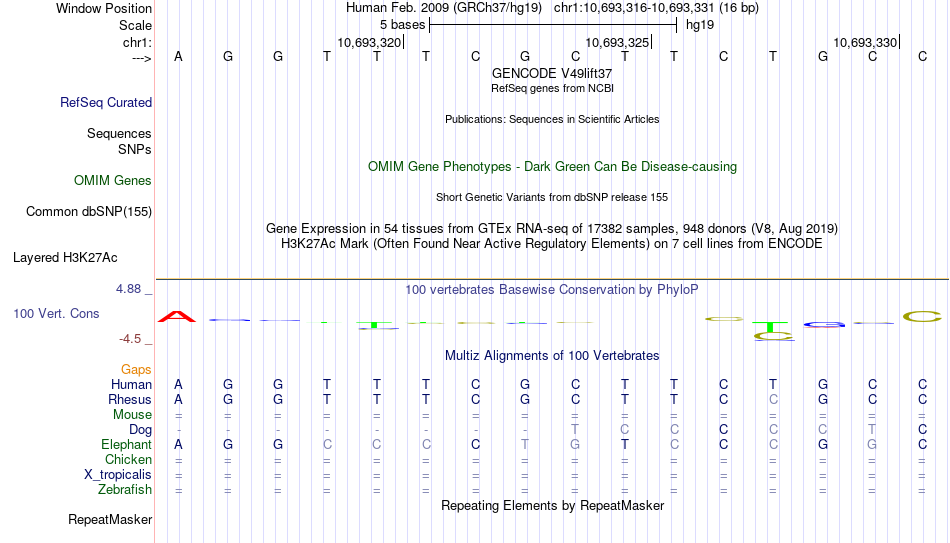
Task: Click the Human species label
Action: (131, 384)
